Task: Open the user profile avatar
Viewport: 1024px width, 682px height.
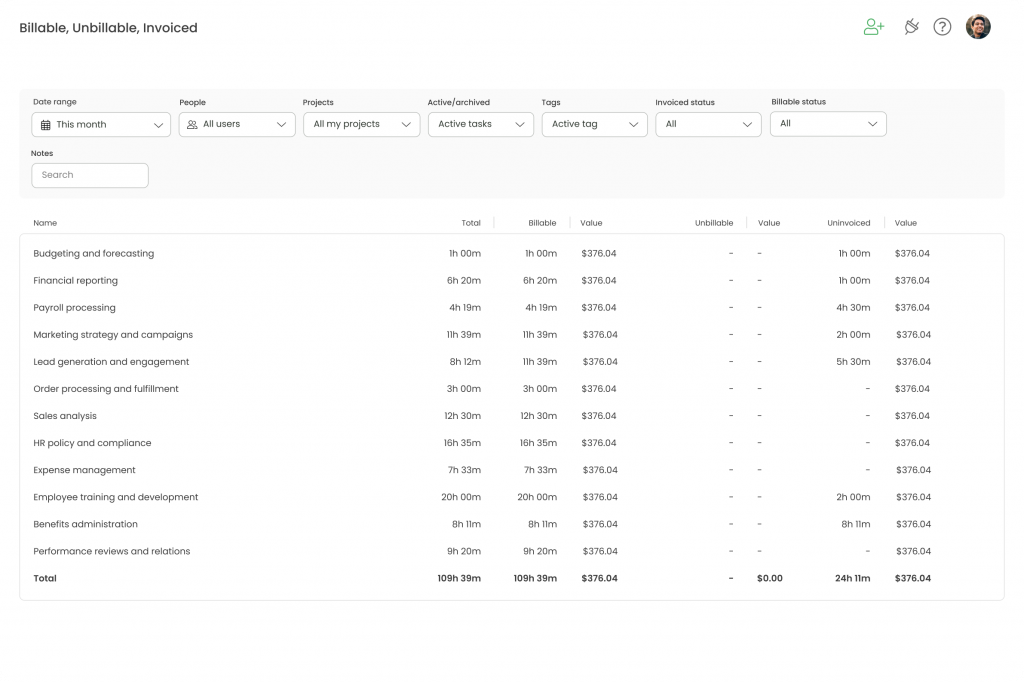Action: (x=977, y=27)
